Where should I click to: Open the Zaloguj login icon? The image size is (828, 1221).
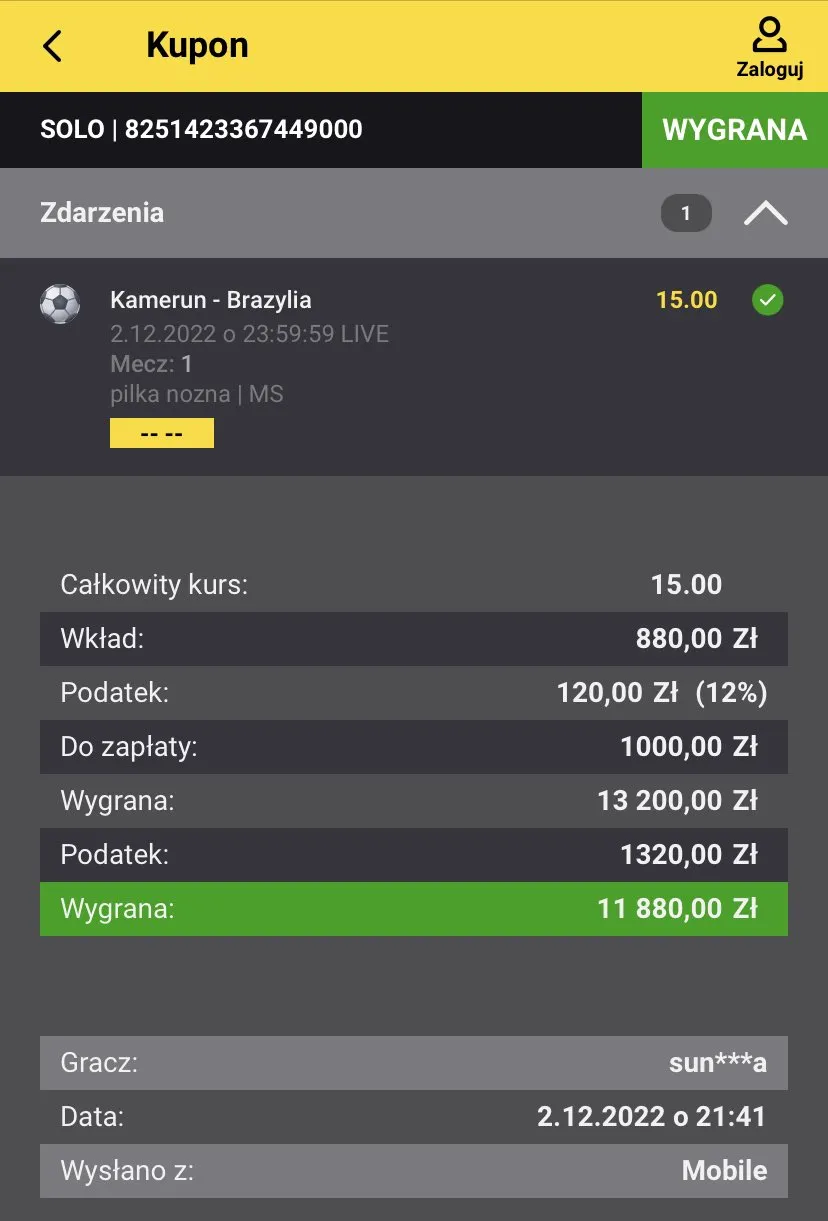point(769,46)
